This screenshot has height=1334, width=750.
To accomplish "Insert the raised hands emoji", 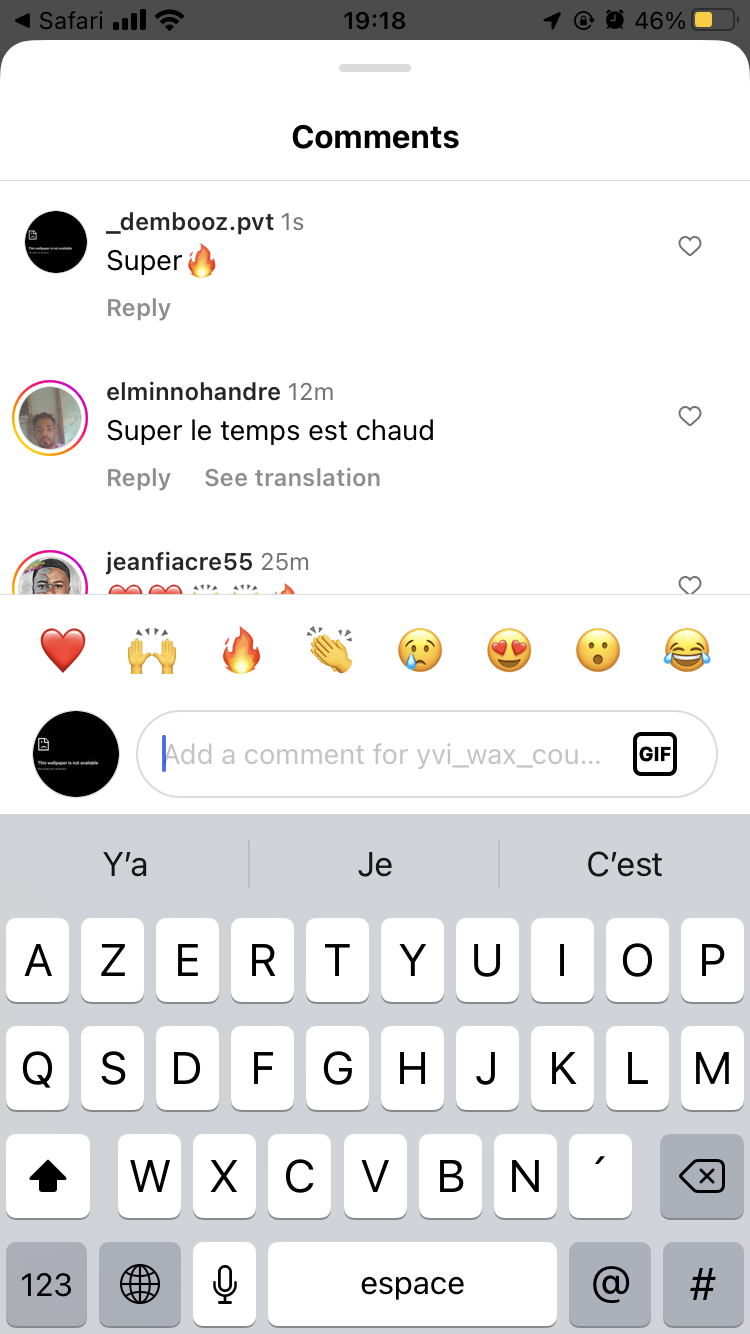I will (x=152, y=651).
